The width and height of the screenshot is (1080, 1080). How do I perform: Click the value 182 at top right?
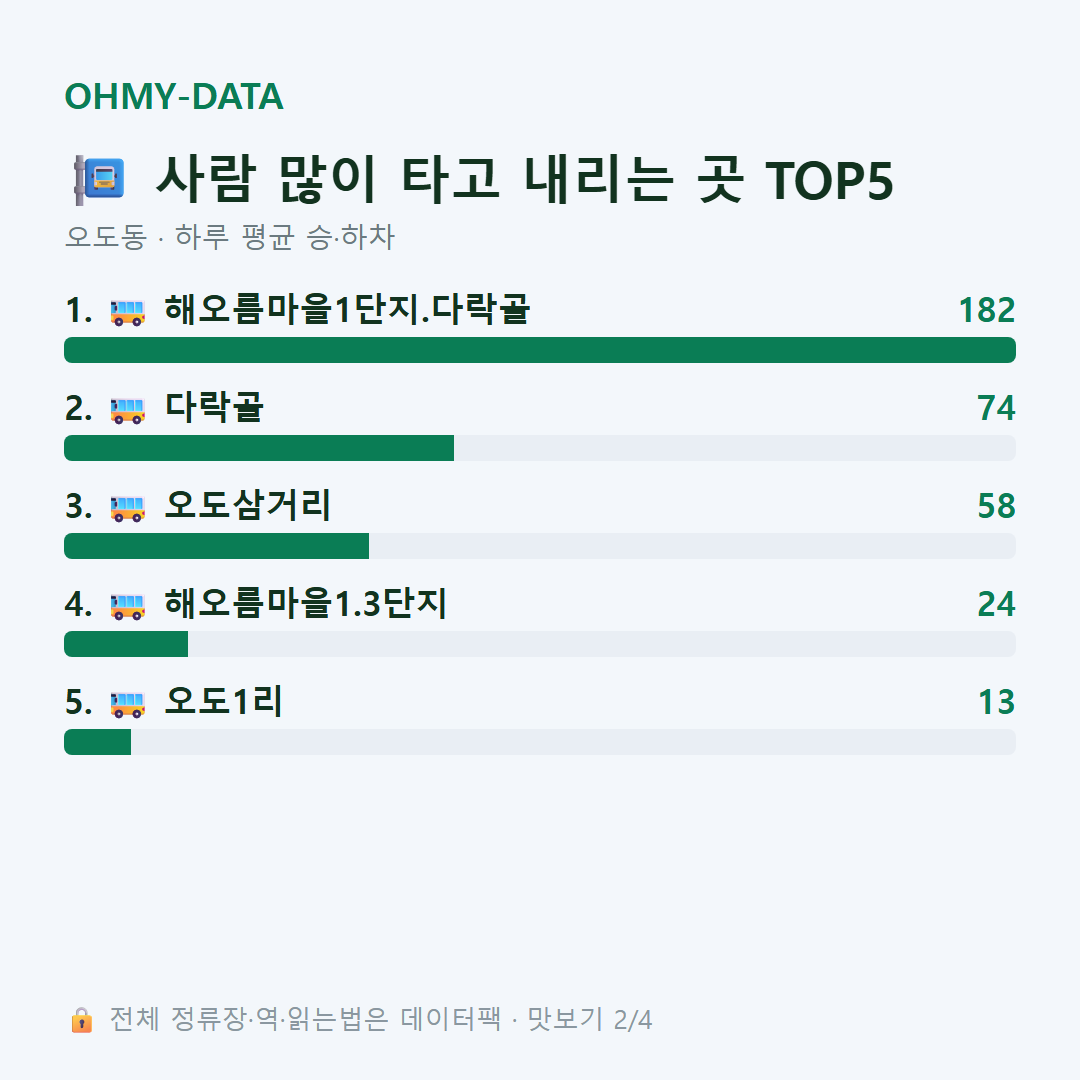coord(987,310)
